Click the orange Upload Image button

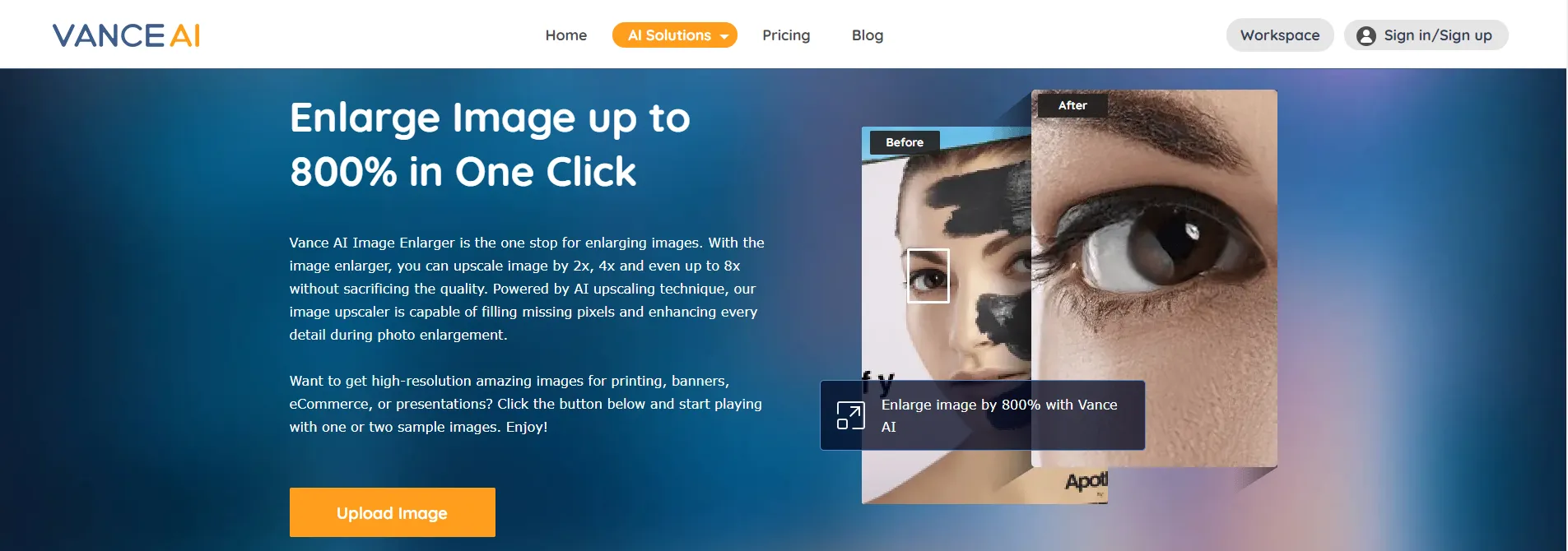392,512
